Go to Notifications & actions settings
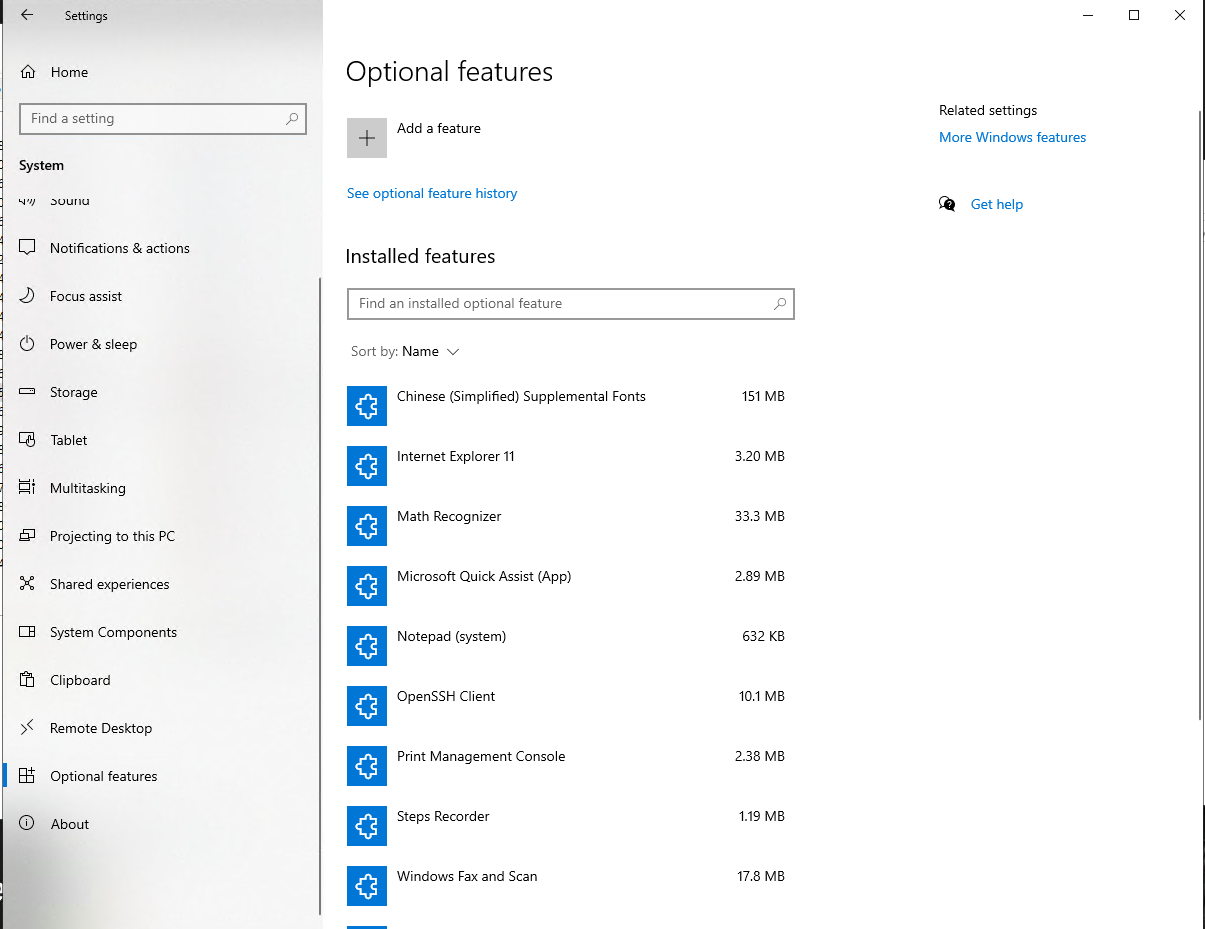The height and width of the screenshot is (929, 1205). tap(119, 248)
